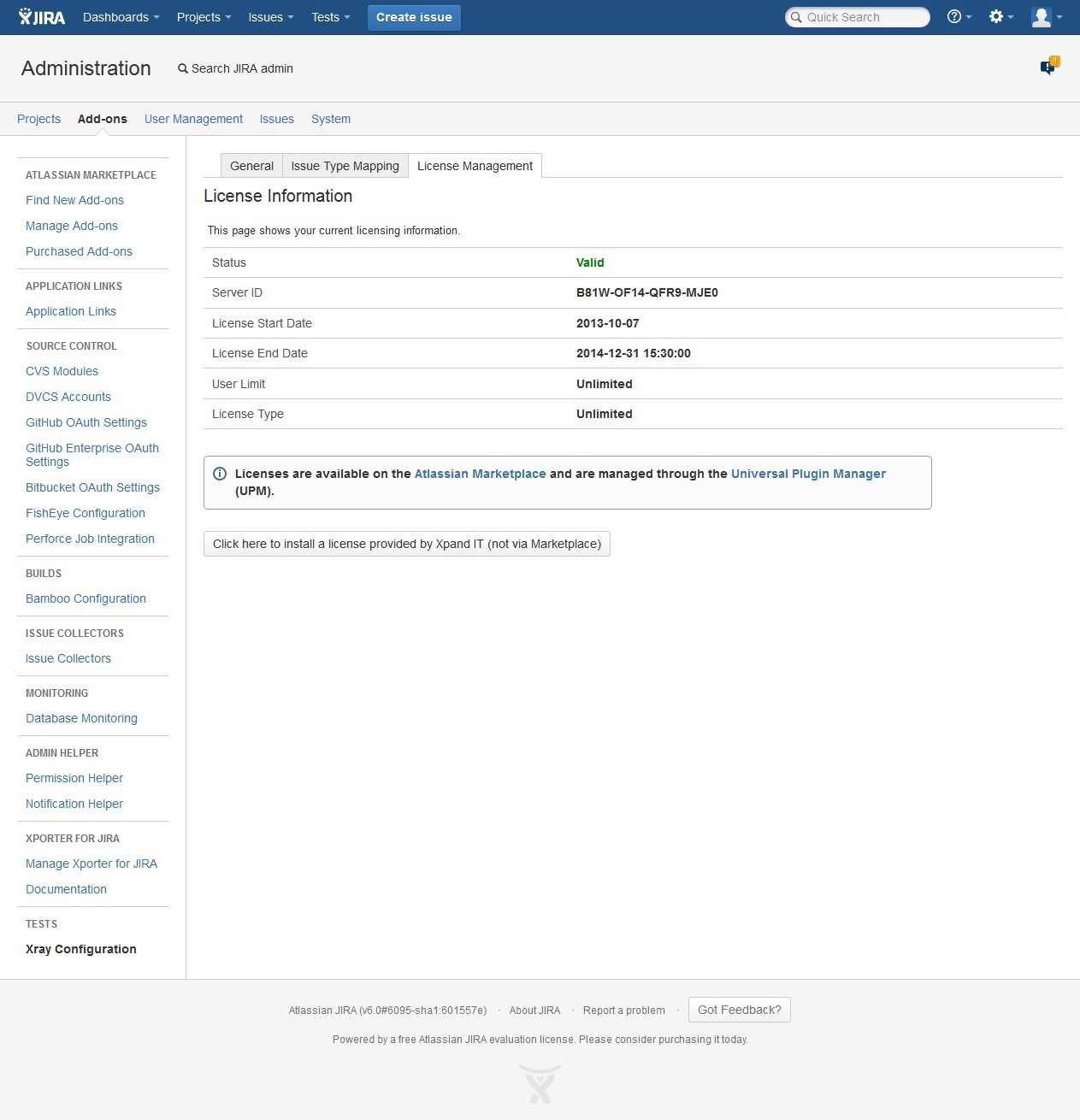Open the help question mark menu
This screenshot has height=1120, width=1080.
pyautogui.click(x=959, y=17)
